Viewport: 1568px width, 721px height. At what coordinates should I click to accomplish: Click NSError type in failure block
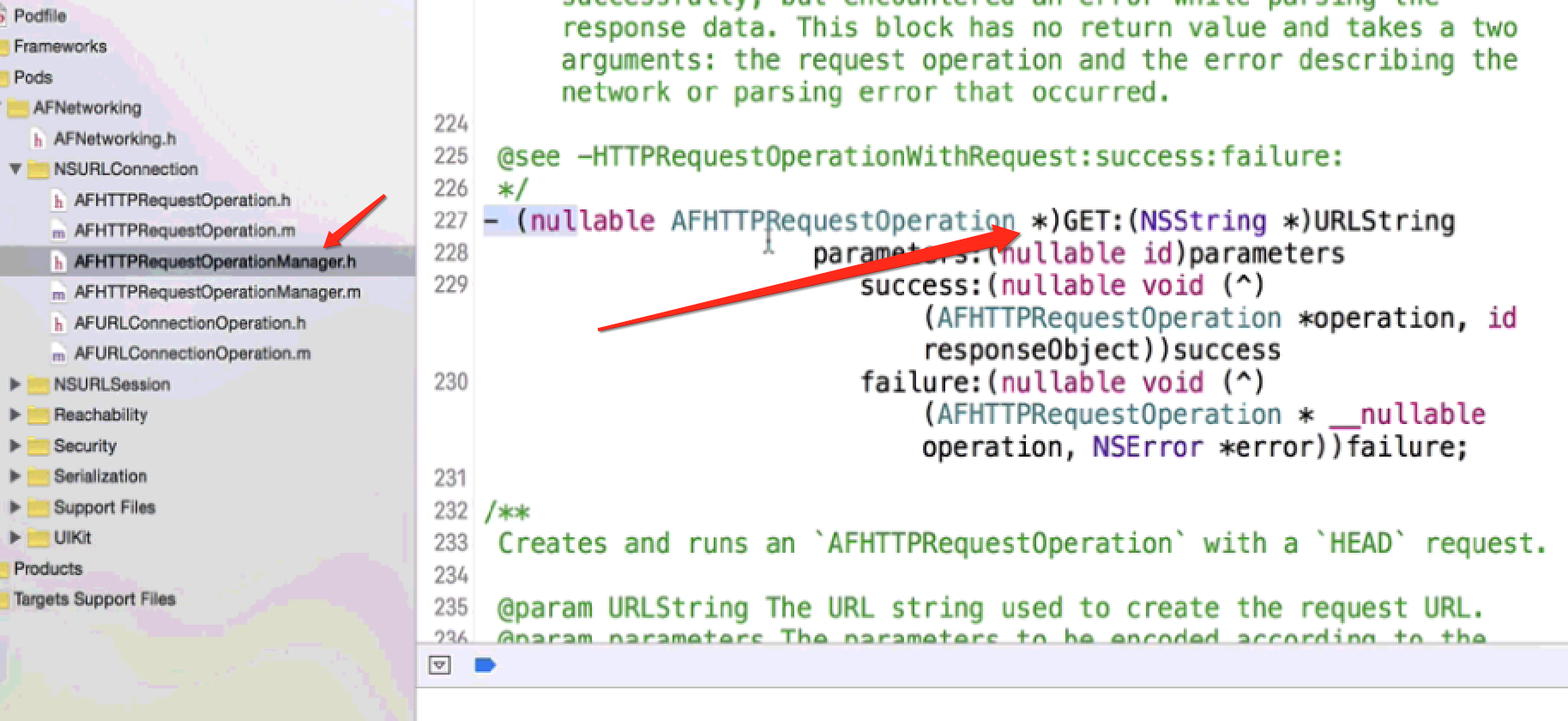1148,447
